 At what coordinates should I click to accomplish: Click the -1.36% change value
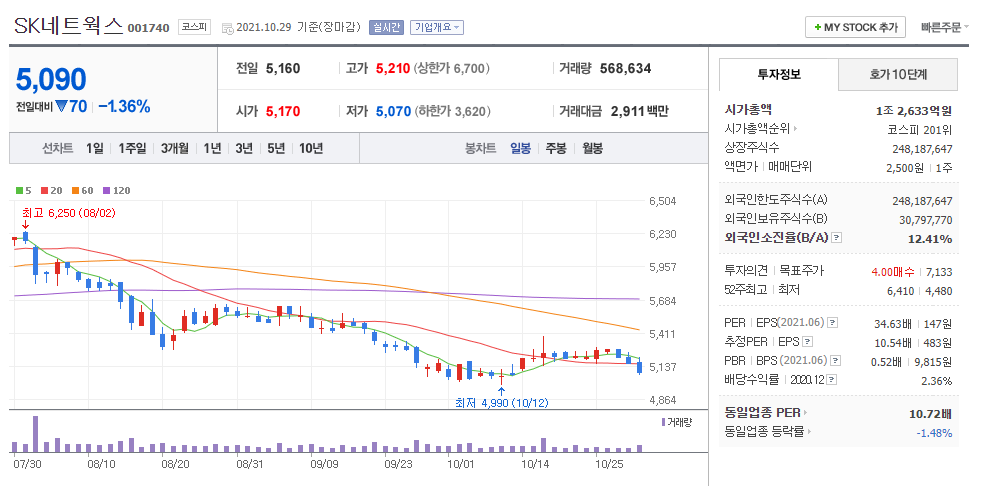coord(125,107)
